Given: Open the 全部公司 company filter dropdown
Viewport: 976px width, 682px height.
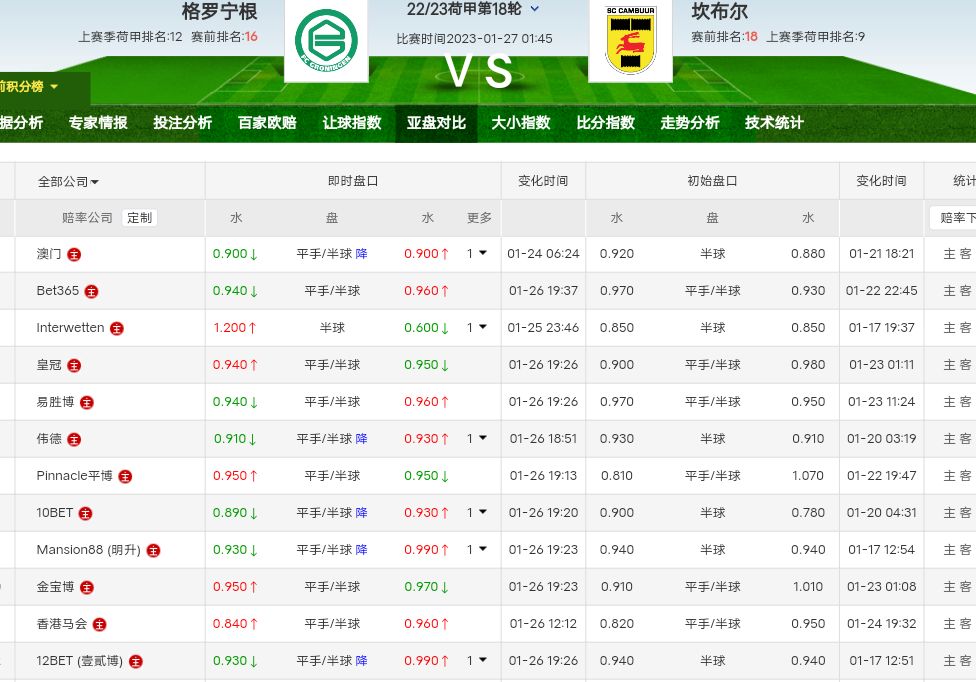Looking at the screenshot, I should pos(68,182).
